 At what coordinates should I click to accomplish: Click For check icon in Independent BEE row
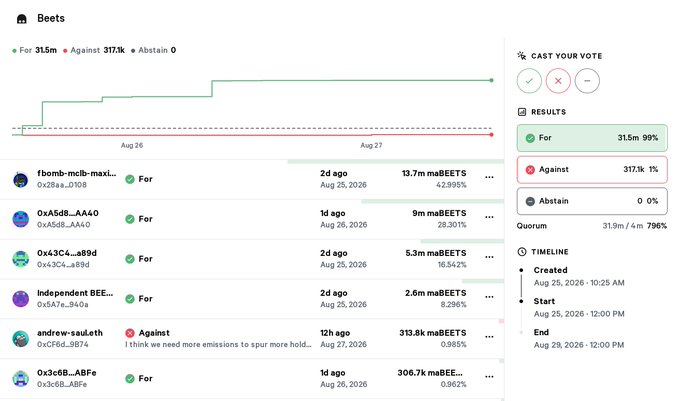tap(130, 299)
